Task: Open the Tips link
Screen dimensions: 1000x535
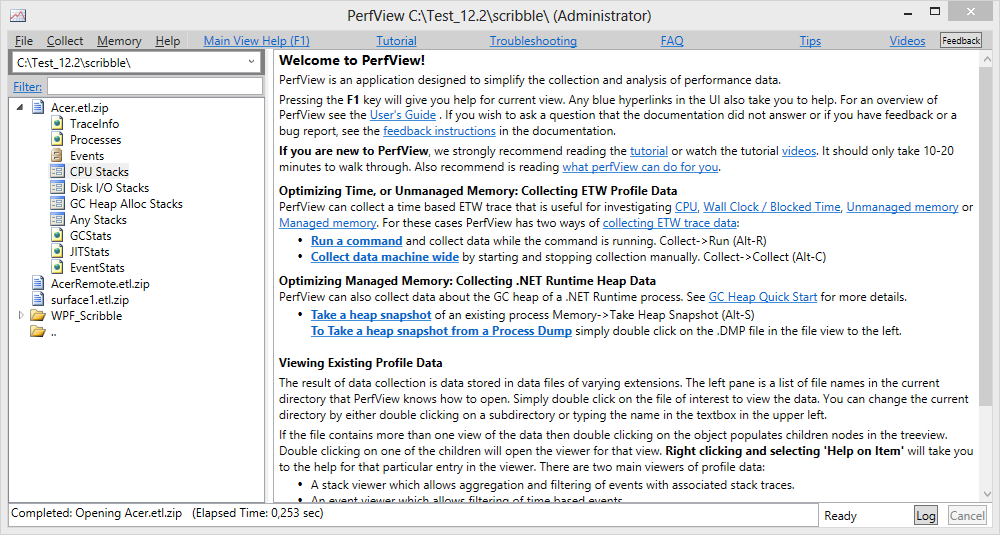Action: pyautogui.click(x=810, y=41)
